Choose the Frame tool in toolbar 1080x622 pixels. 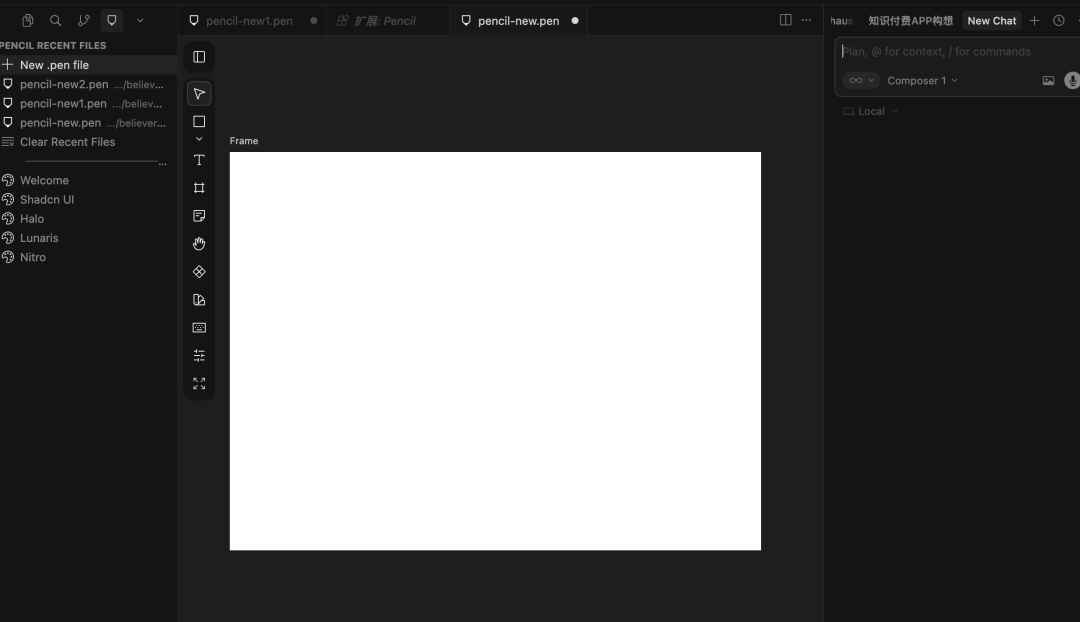(x=199, y=188)
